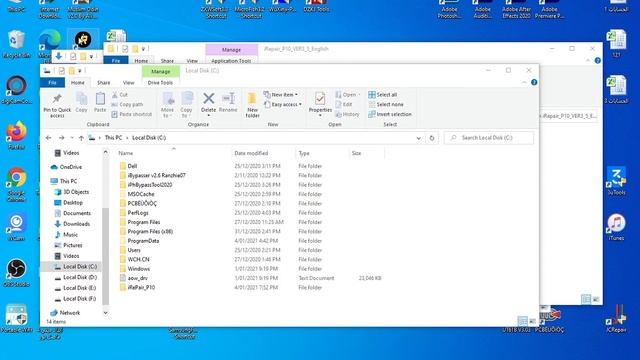Select the aow_drv text document
Image resolution: width=640 pixels, height=360 pixels.
(138, 278)
